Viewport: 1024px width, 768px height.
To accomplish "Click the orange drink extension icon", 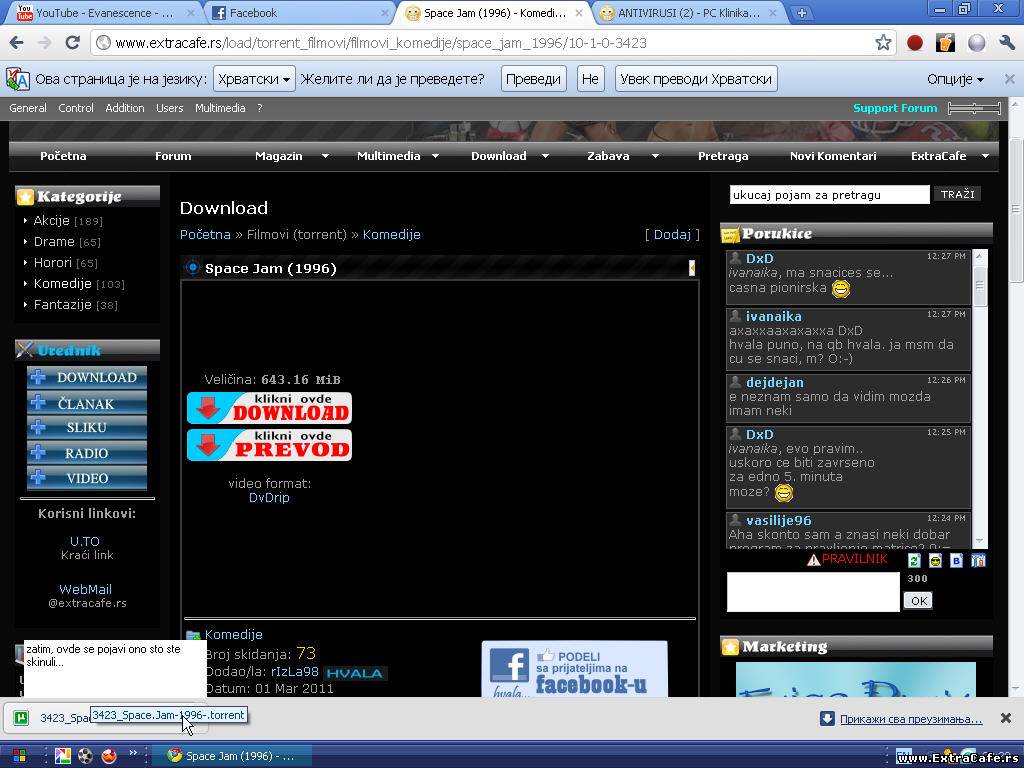I will 945,43.
